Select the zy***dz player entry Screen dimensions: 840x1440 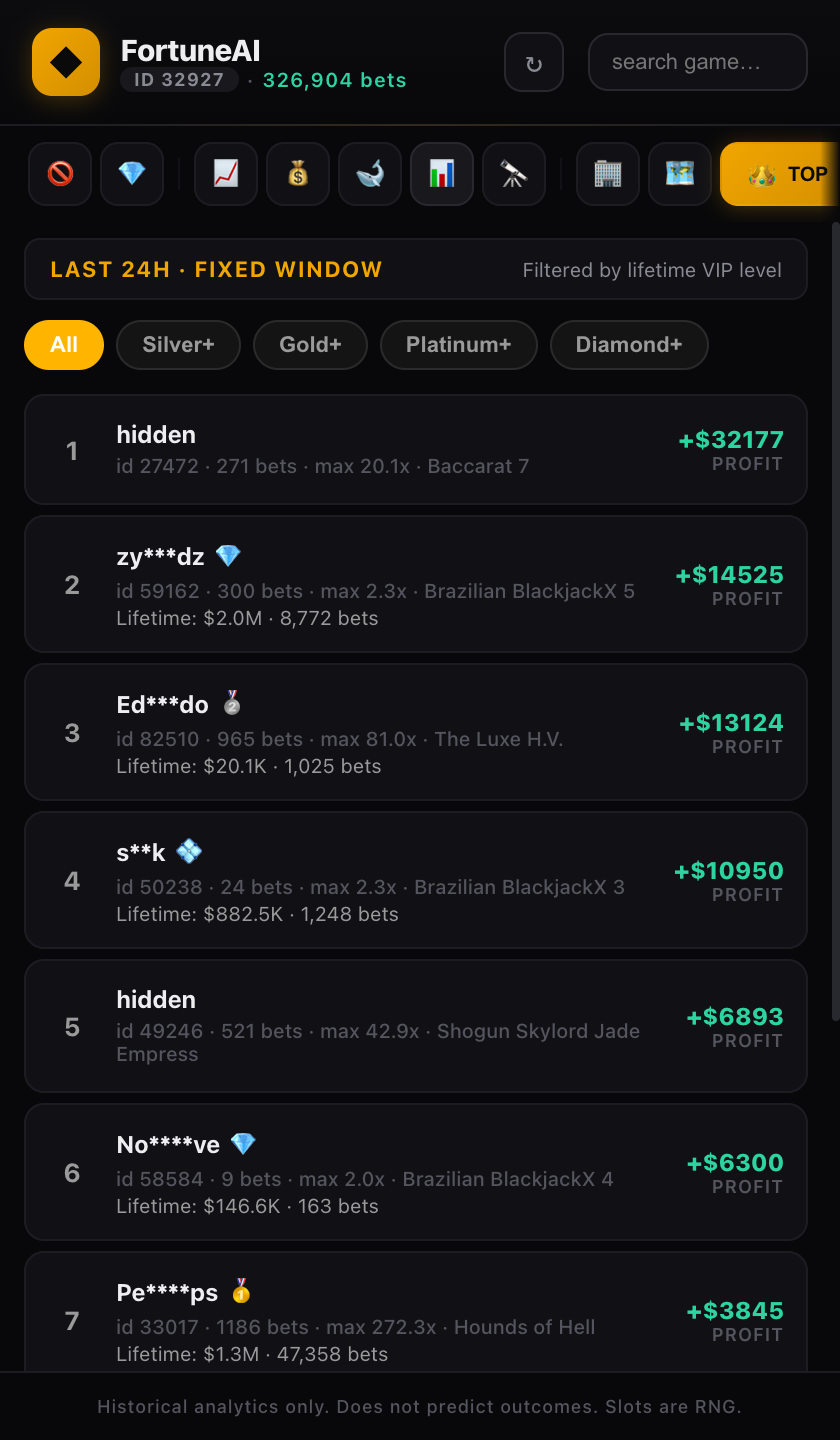pos(416,584)
